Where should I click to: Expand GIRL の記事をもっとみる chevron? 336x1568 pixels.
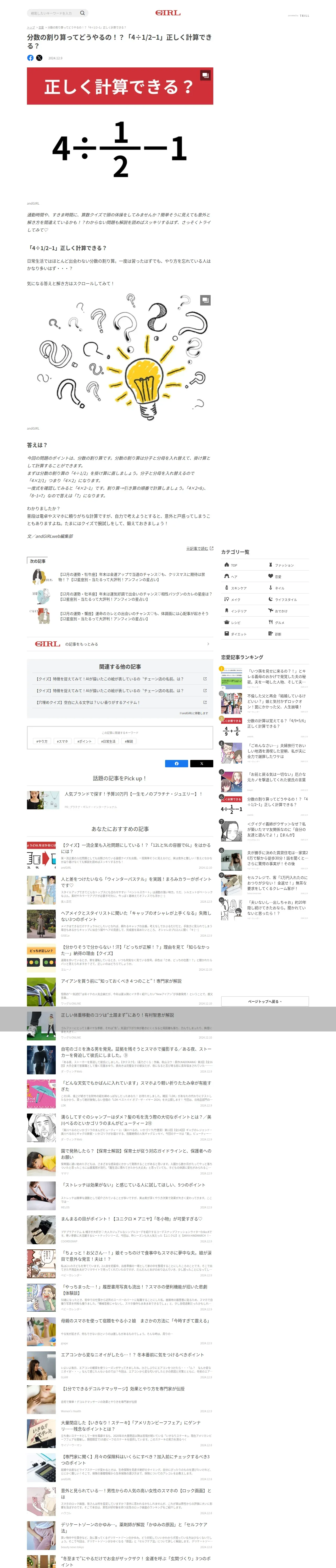[x=208, y=644]
